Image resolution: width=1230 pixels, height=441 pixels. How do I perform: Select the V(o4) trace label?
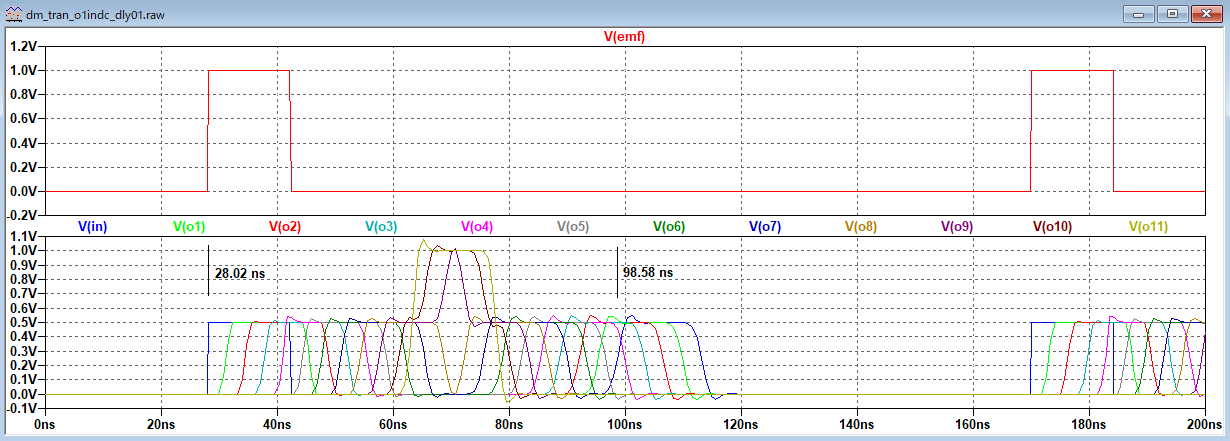pyautogui.click(x=477, y=227)
